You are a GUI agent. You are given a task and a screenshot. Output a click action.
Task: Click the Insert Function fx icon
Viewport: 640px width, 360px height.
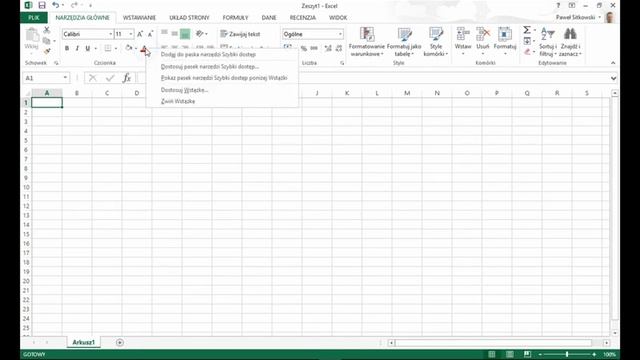coord(127,78)
